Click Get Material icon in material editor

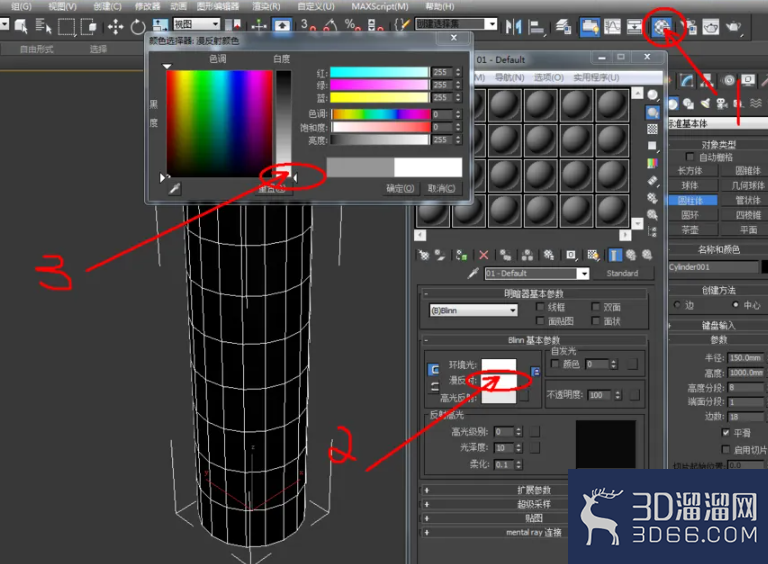(x=424, y=255)
